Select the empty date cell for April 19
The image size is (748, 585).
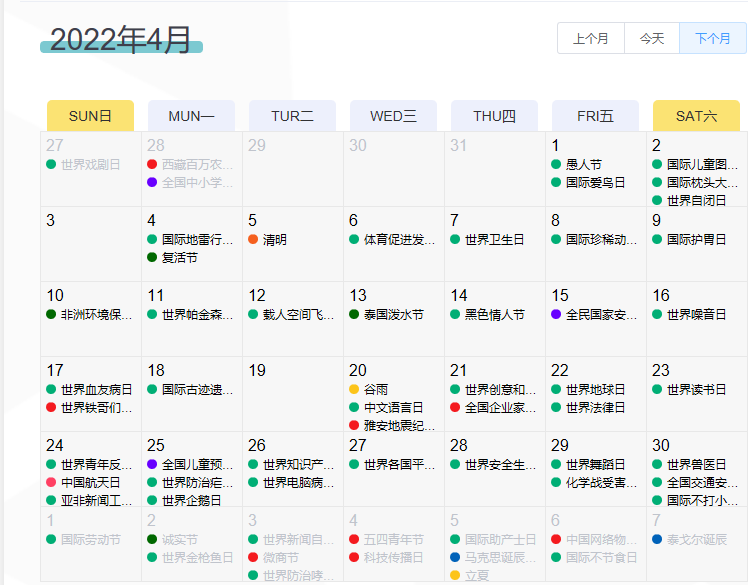pyautogui.click(x=293, y=394)
